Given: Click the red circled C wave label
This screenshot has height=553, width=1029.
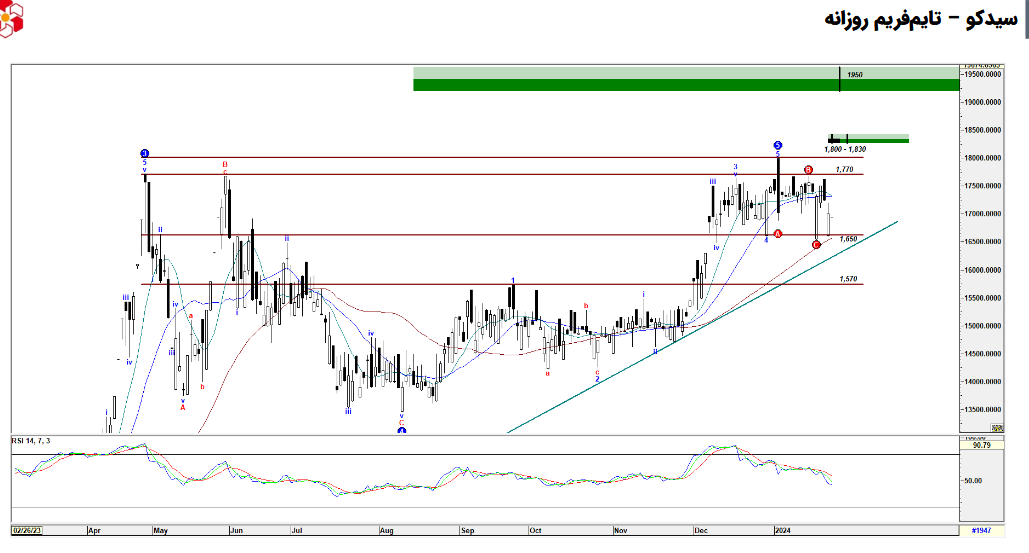Looking at the screenshot, I should tap(816, 244).
